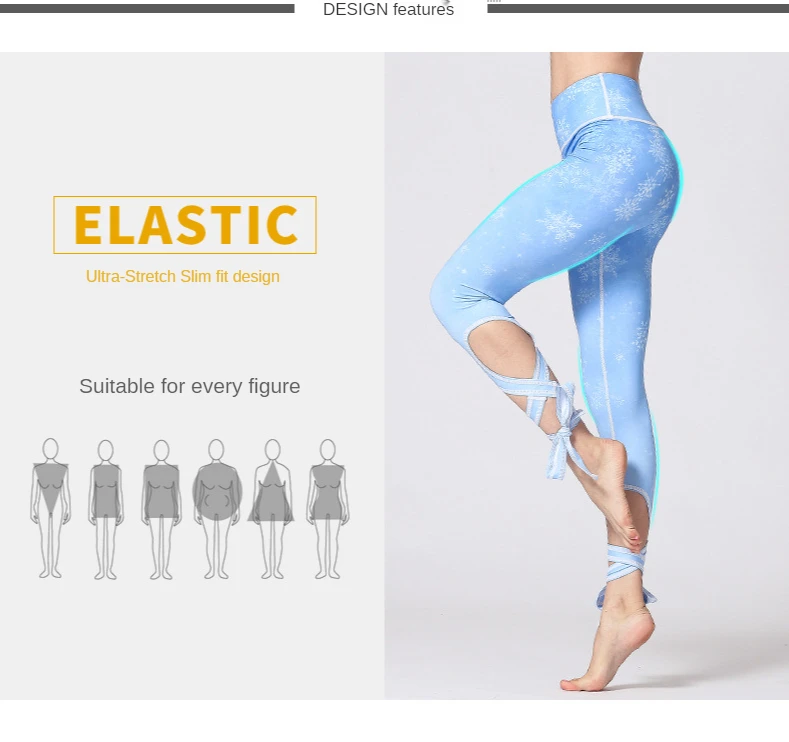789x742 pixels.
Task: Select the triangle pear body shape figure
Action: click(272, 509)
